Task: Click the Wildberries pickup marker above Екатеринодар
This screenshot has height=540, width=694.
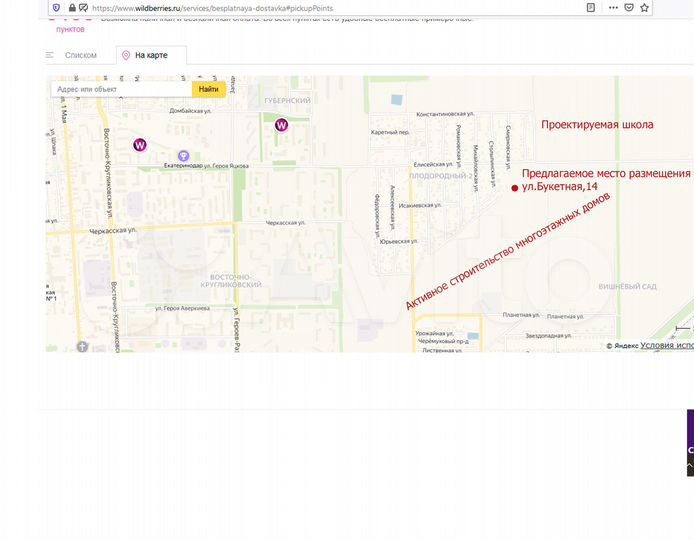Action: (140, 145)
